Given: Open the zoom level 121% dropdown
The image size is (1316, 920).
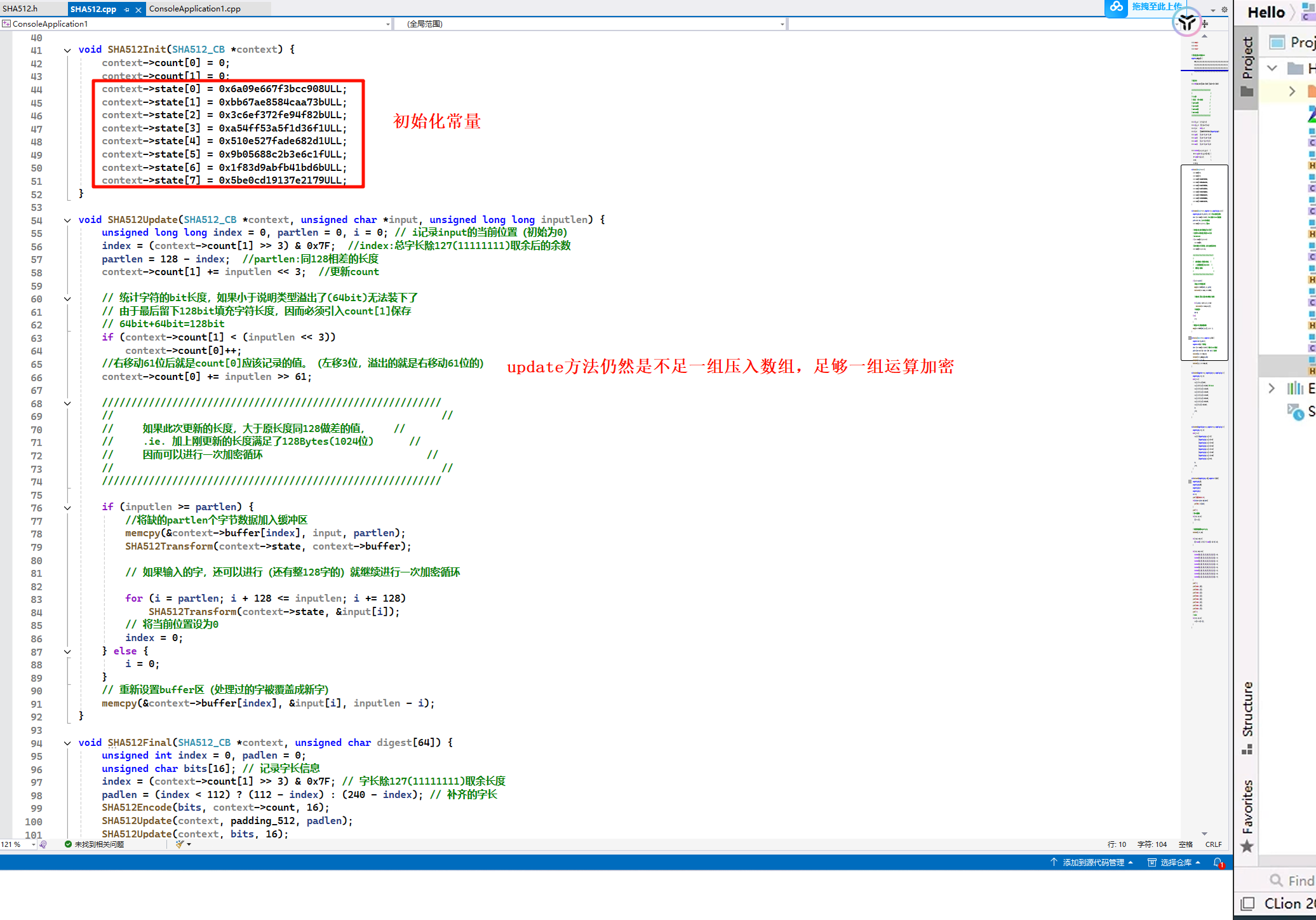Looking at the screenshot, I should 33,844.
